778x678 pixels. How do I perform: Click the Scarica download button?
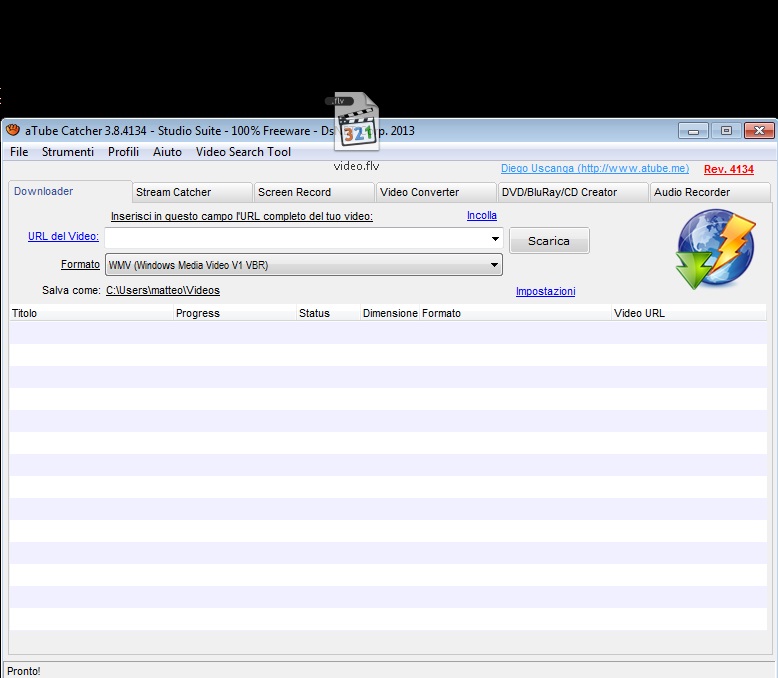coord(549,241)
